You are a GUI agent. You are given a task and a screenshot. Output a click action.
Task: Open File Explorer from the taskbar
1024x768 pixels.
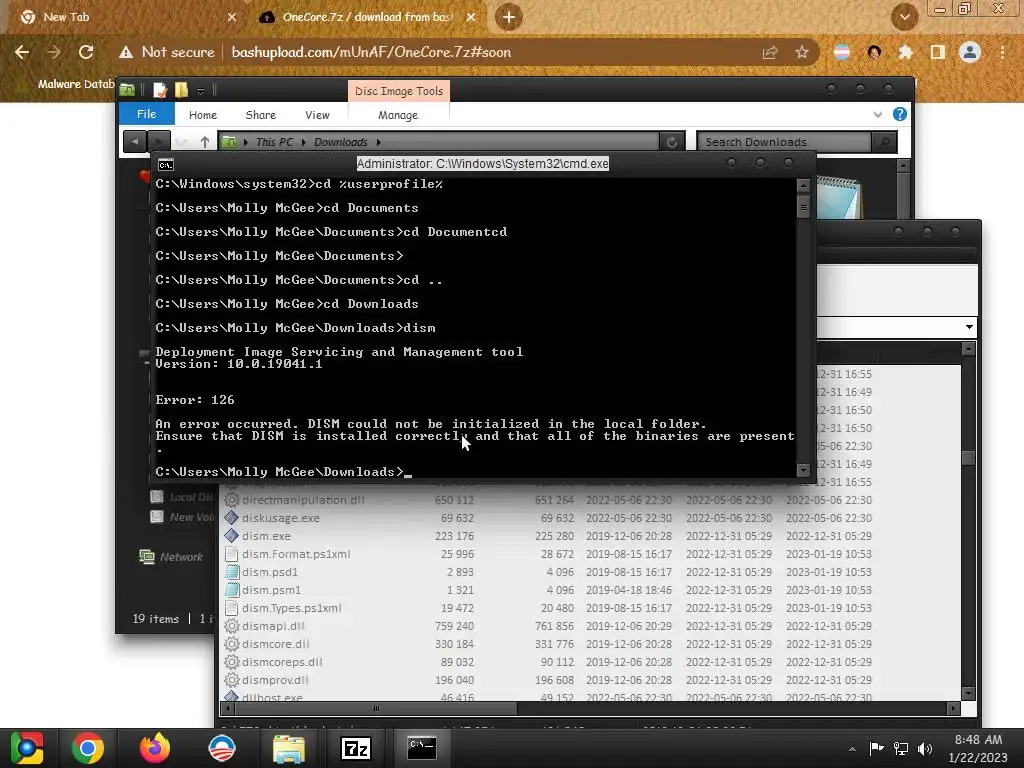pyautogui.click(x=289, y=748)
